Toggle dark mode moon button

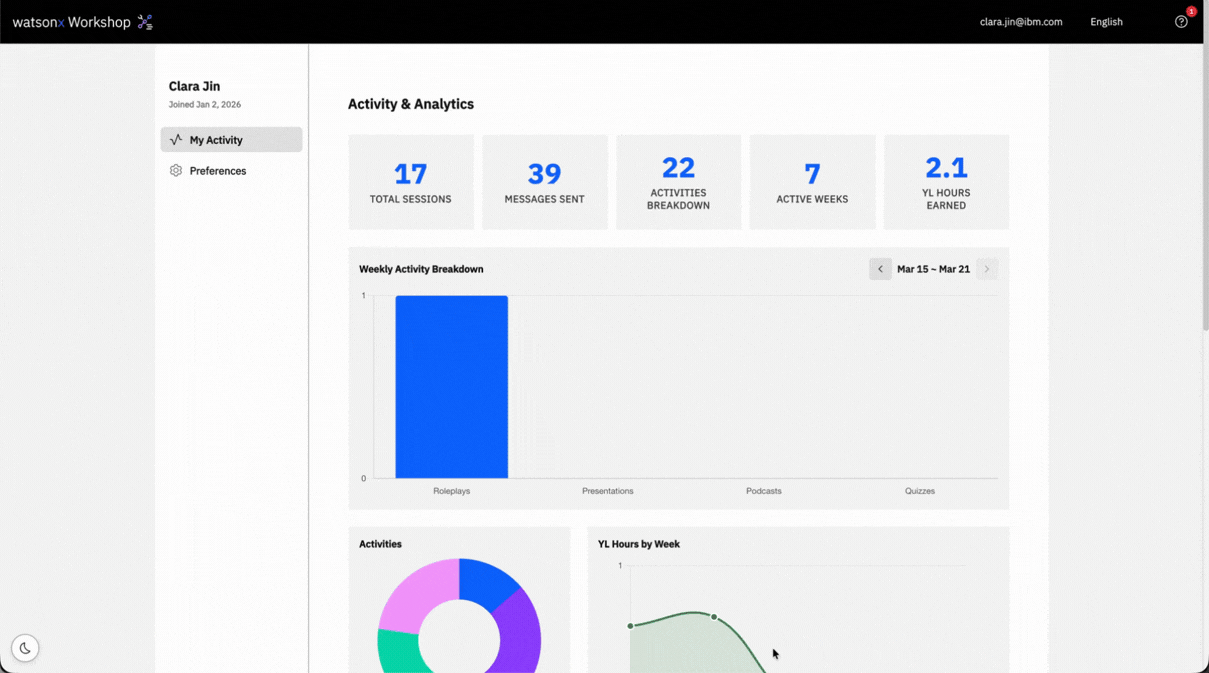[x=25, y=648]
